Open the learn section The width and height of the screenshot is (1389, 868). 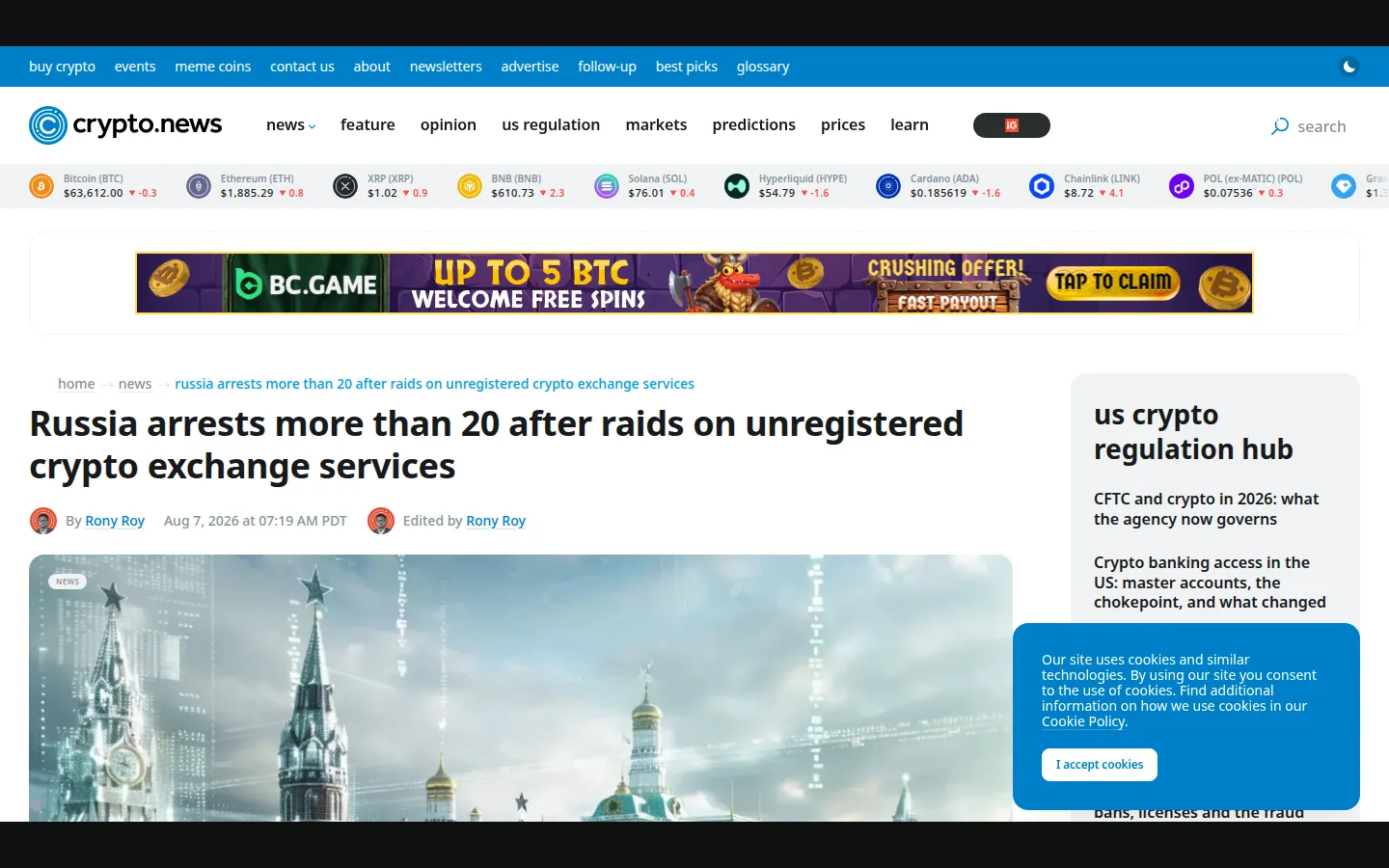click(x=910, y=125)
